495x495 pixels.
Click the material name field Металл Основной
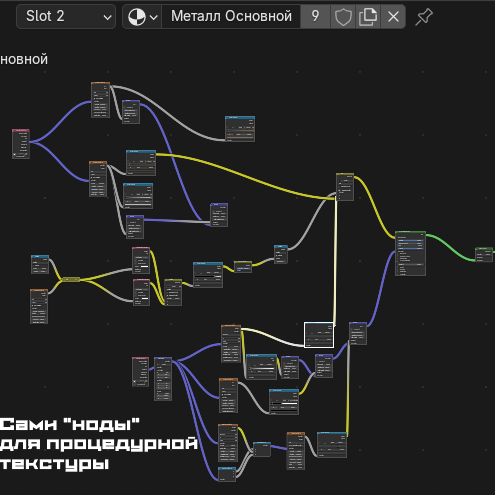pos(231,16)
